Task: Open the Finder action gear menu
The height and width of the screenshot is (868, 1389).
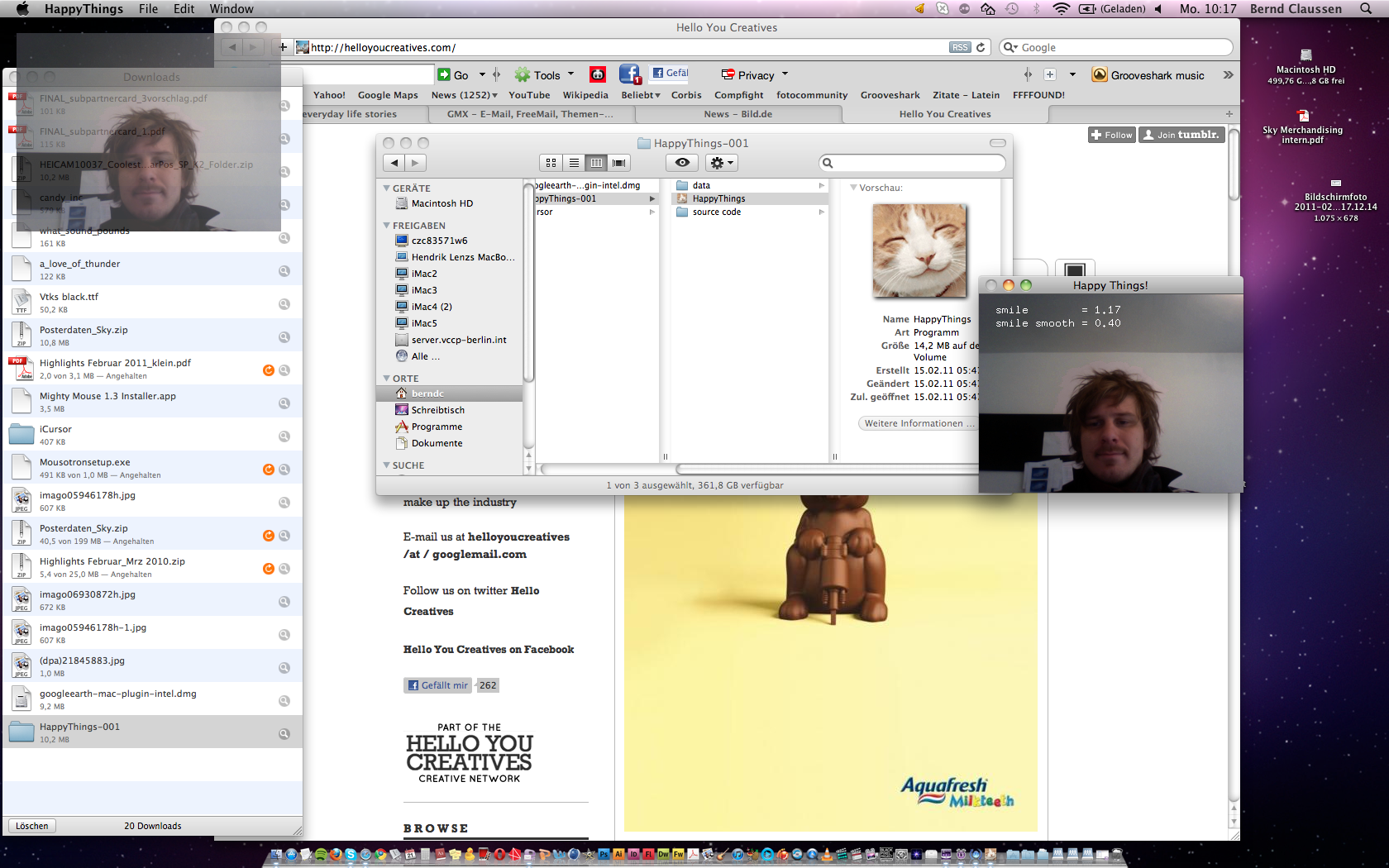Action: (x=721, y=163)
